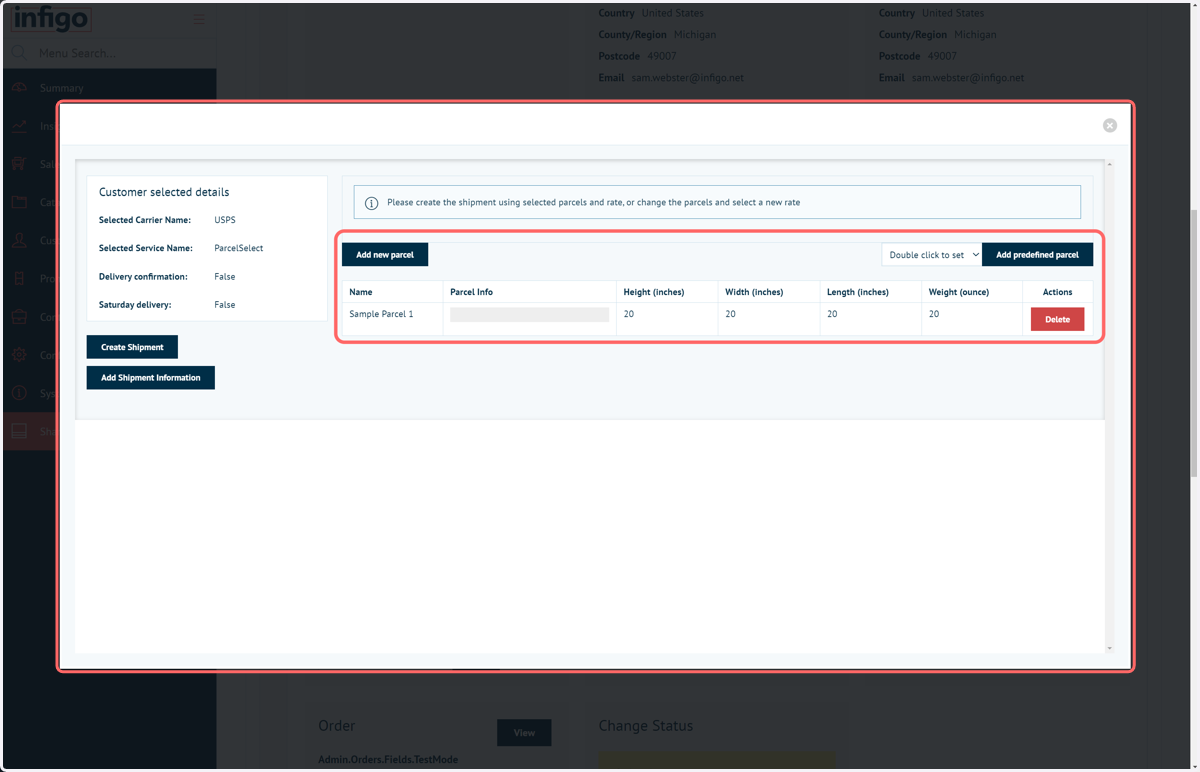This screenshot has width=1200, height=772.
Task: Click the 'Delivery confirmation:' label
Action: click(143, 276)
